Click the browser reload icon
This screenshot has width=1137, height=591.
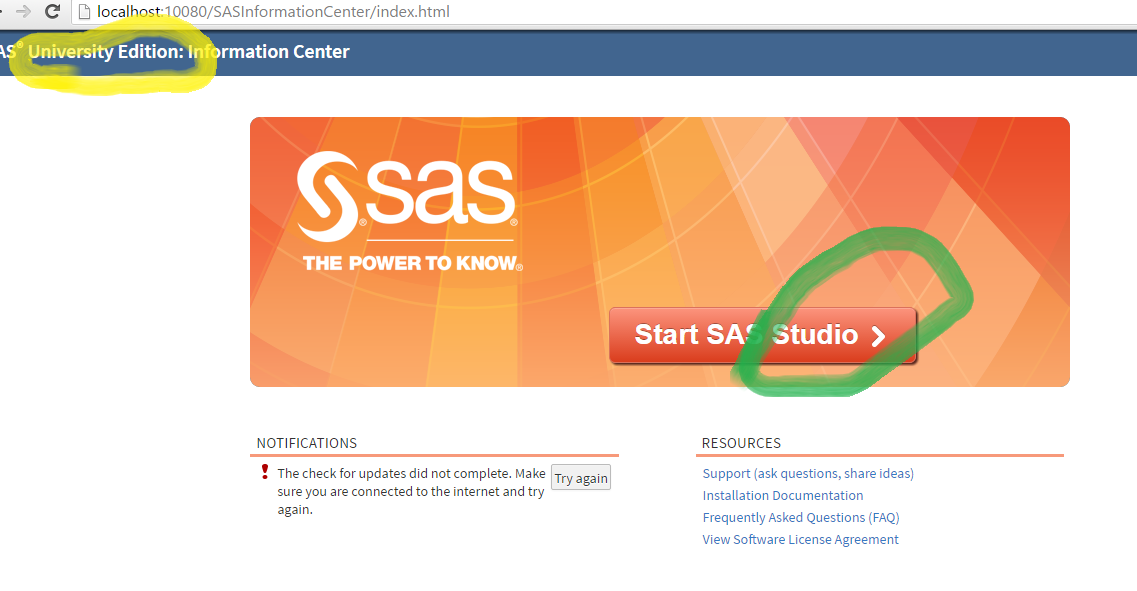point(52,12)
